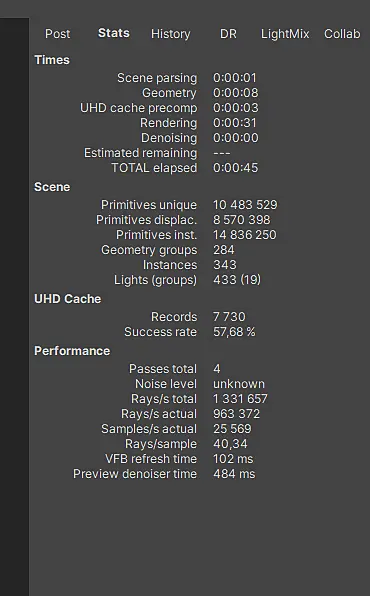Click the Times section heading
This screenshot has height=596, width=370.
52,60
